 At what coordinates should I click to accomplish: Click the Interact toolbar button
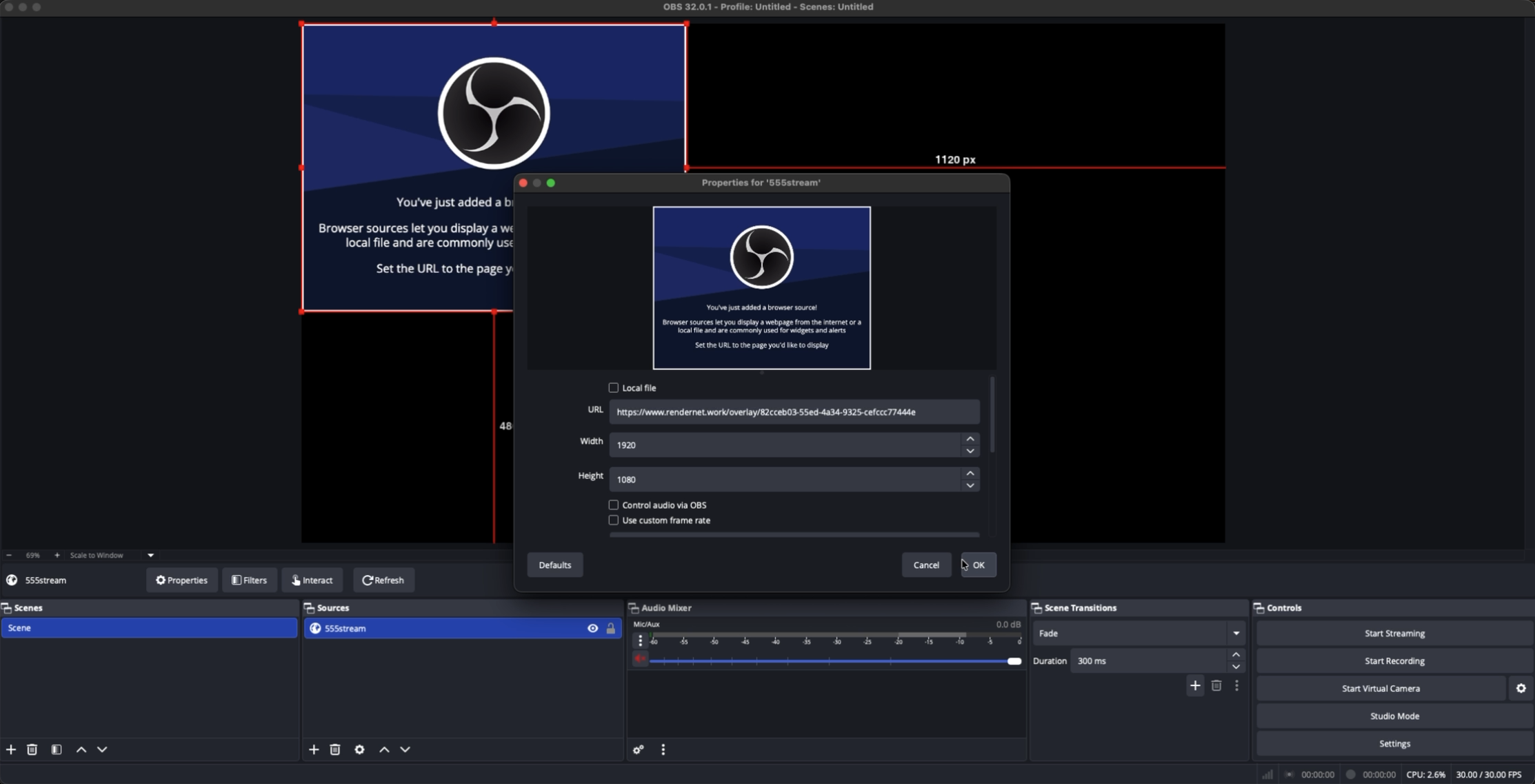[x=312, y=580]
